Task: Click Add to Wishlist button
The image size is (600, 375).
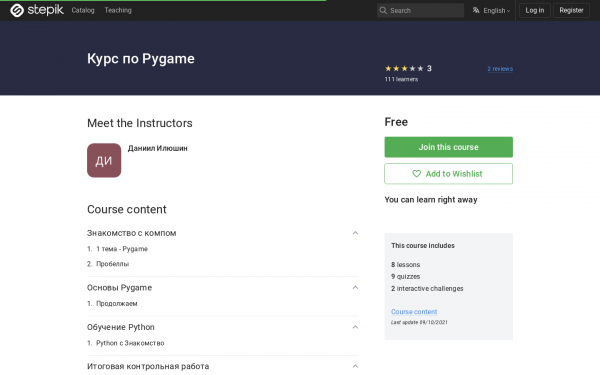Action: (x=448, y=174)
